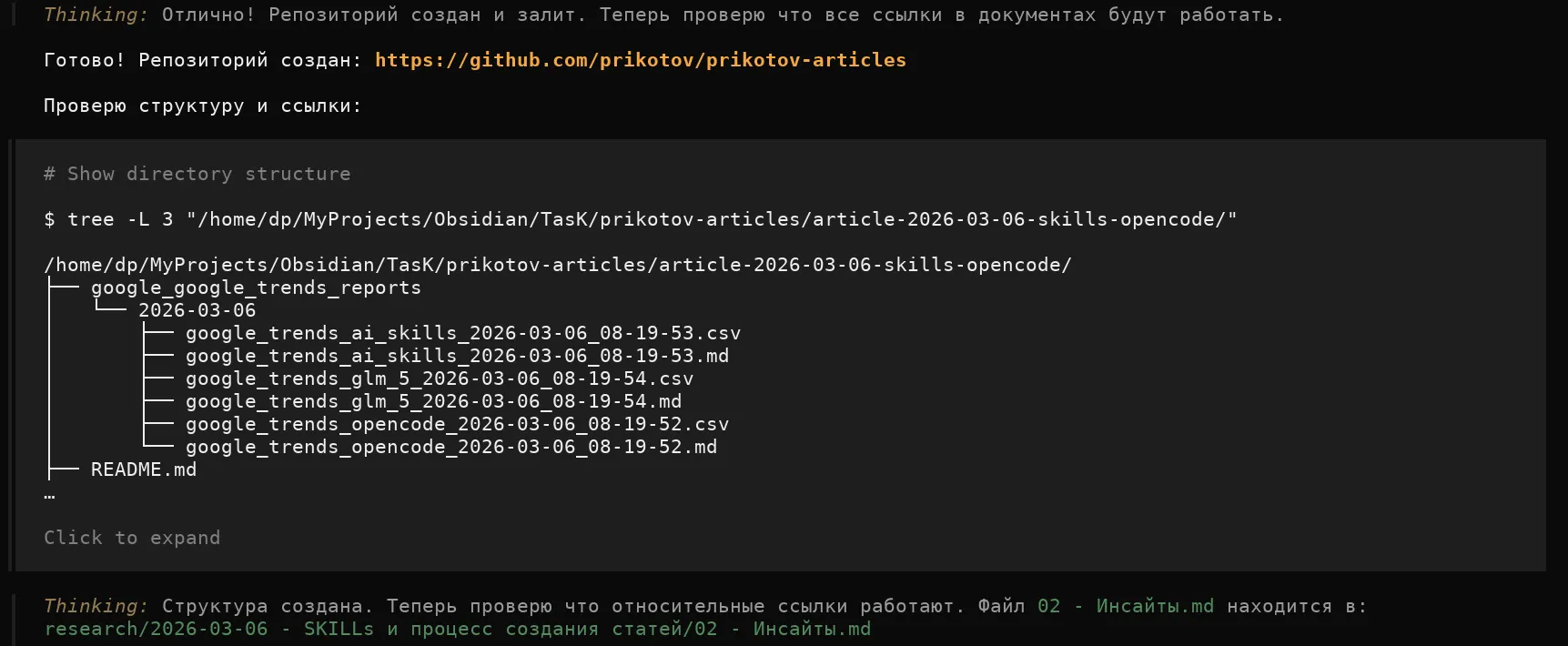The height and width of the screenshot is (646, 1568).
Task: Click the truncation ellipsis under README.md
Action: pyautogui.click(x=49, y=494)
